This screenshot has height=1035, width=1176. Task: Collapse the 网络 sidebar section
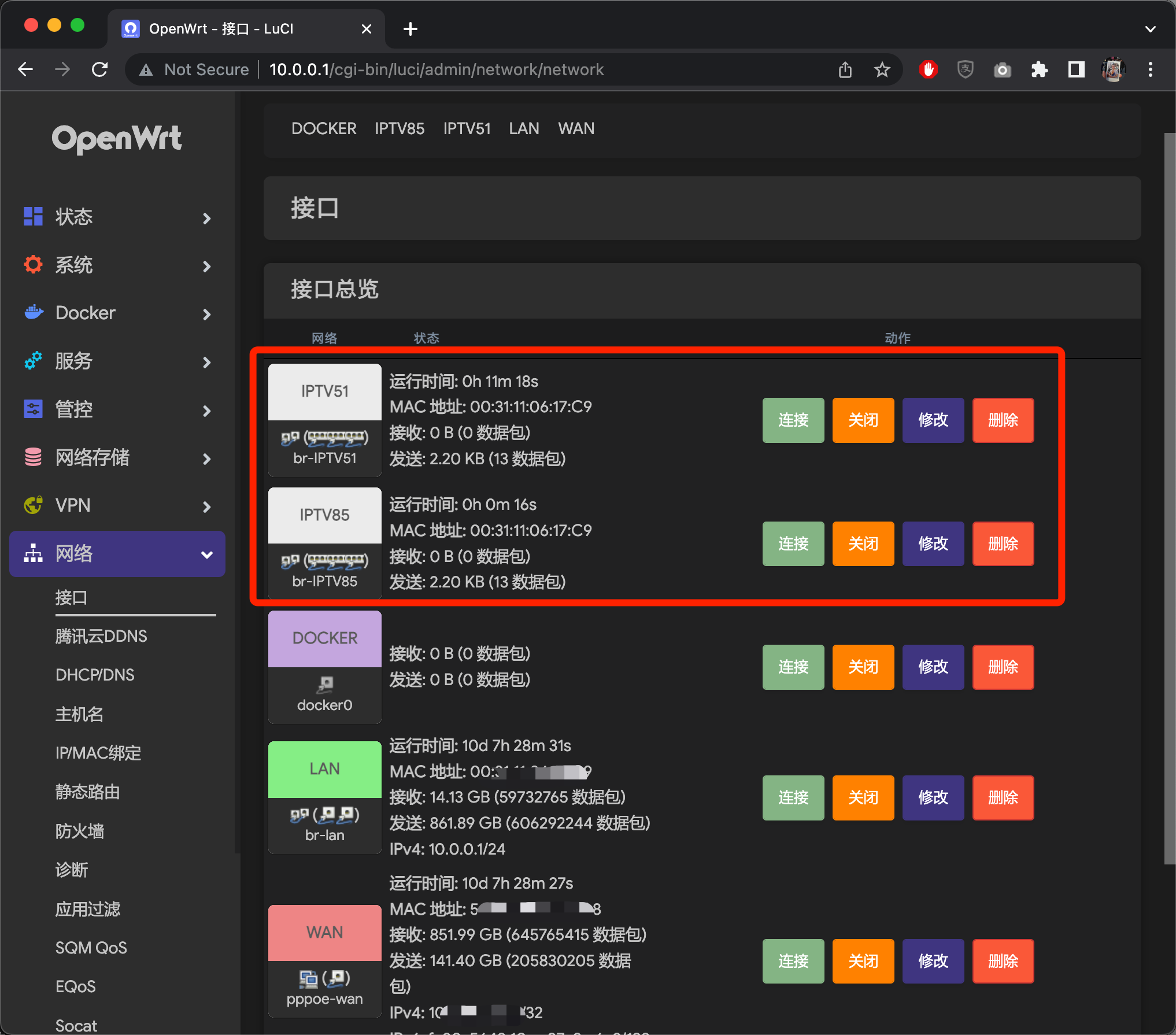pos(206,553)
